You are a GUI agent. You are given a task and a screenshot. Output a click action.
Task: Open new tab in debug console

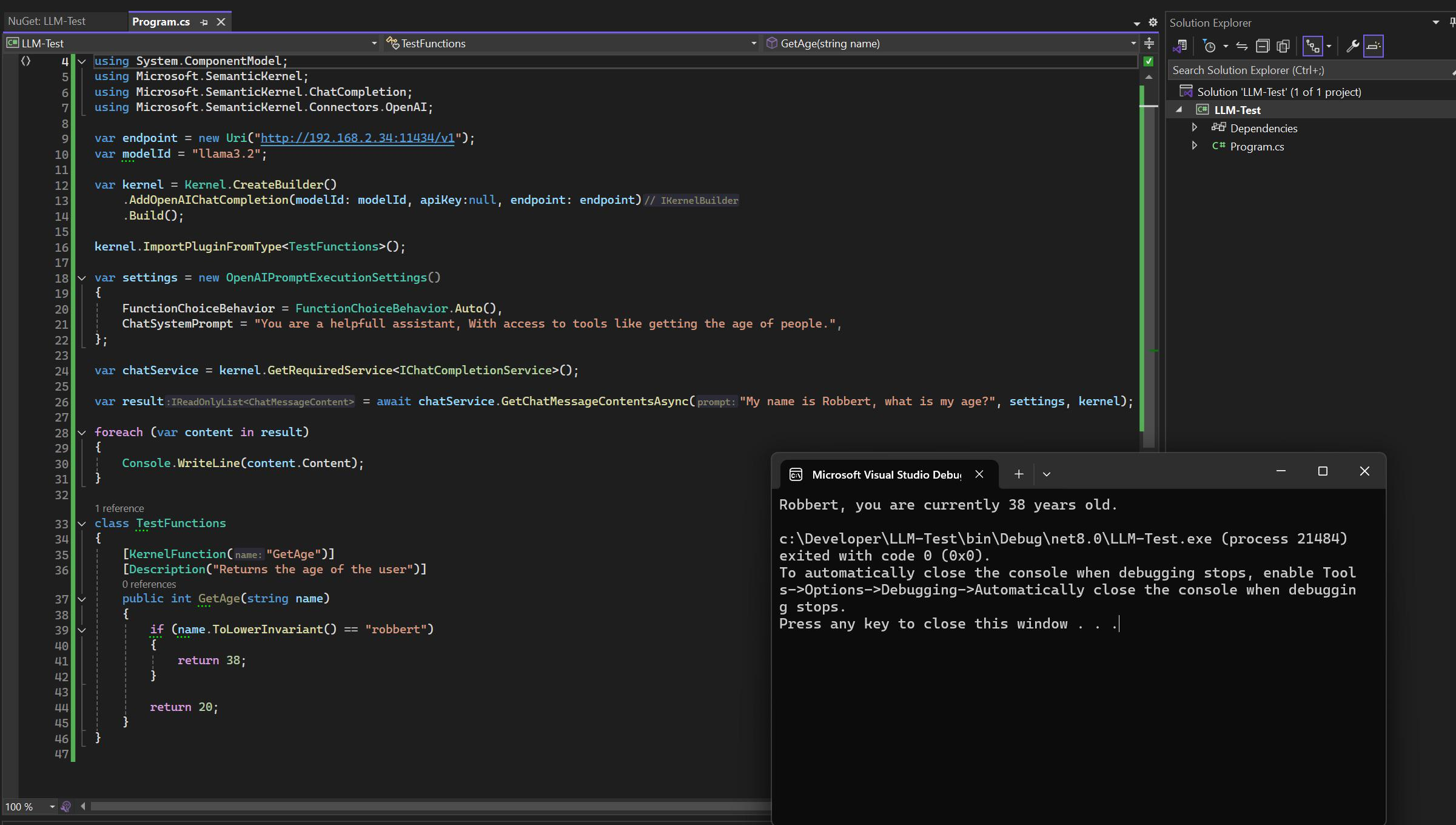coord(1019,474)
